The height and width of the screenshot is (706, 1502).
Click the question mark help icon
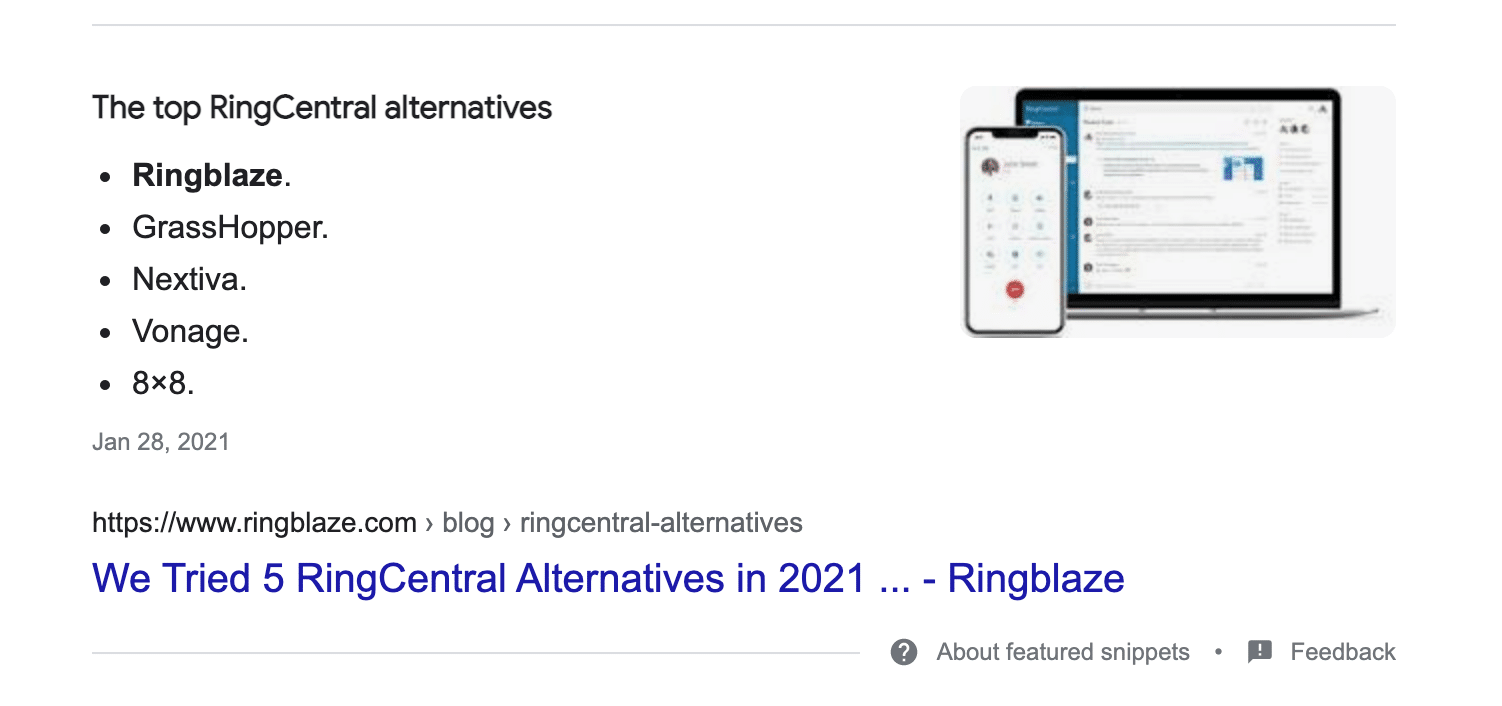(x=904, y=653)
